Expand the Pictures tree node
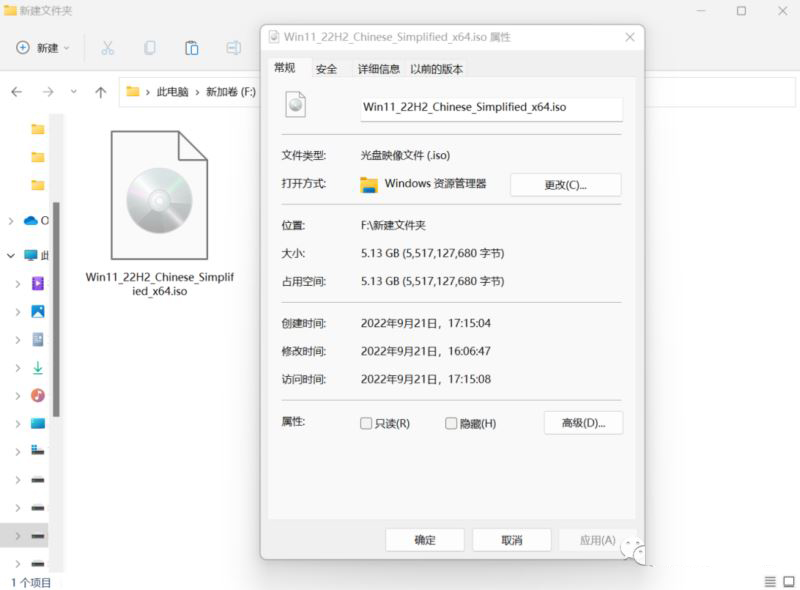Screen dimensions: 800x590 [x=18, y=312]
